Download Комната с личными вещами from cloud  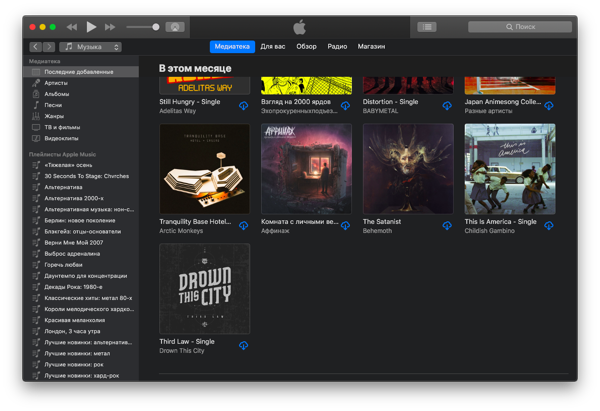(346, 226)
